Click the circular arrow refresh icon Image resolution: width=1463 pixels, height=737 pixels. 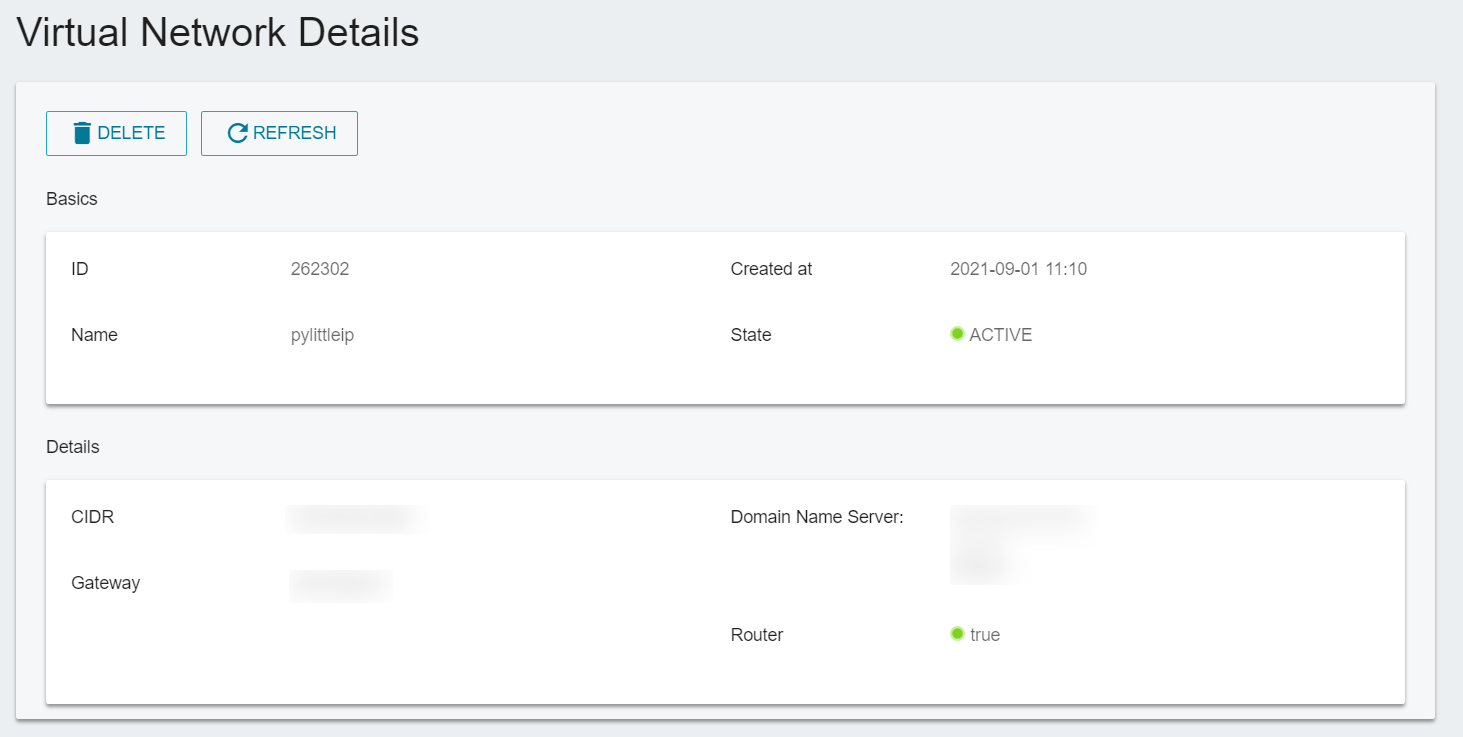[237, 133]
